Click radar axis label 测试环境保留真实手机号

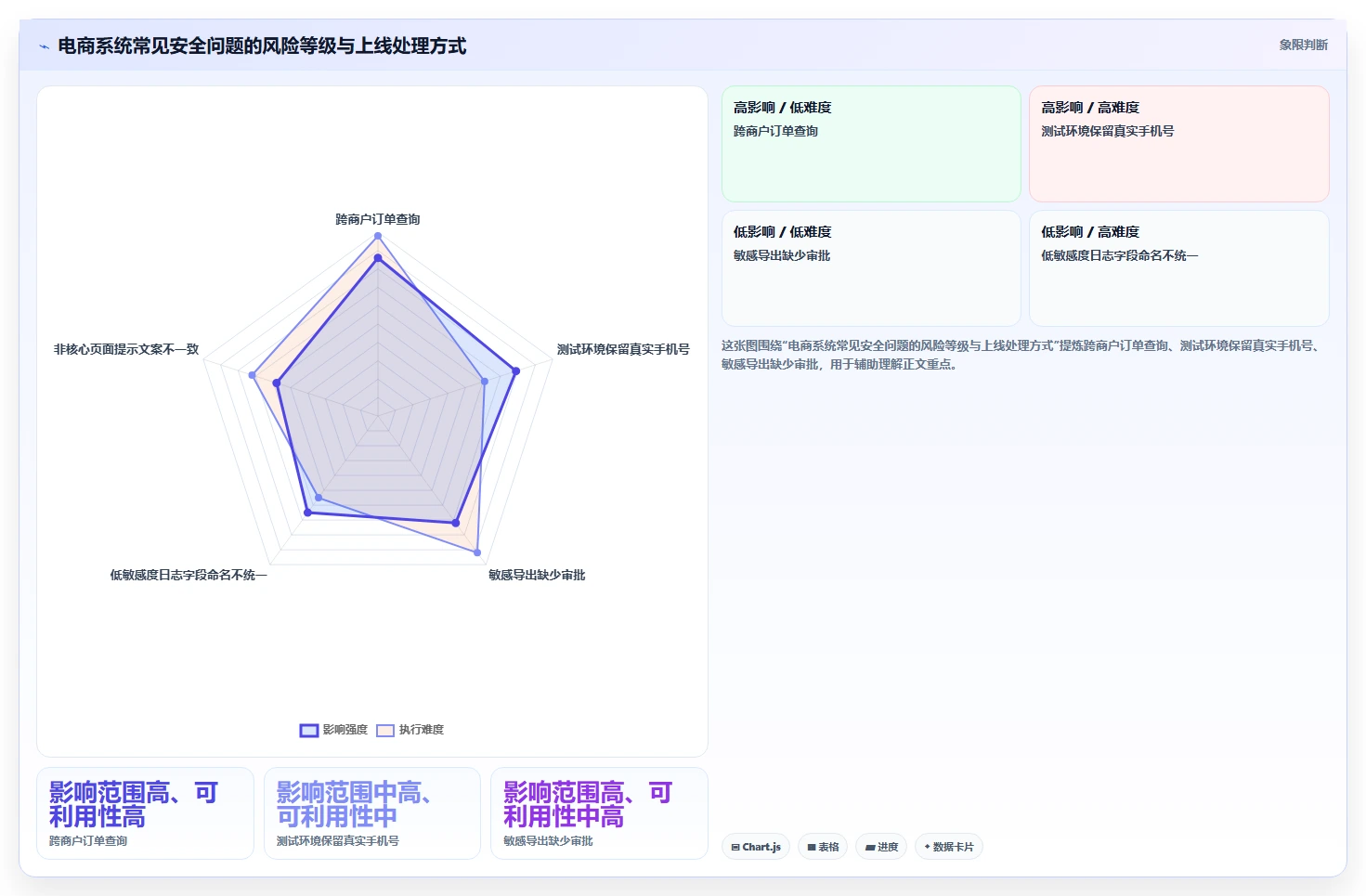click(623, 349)
